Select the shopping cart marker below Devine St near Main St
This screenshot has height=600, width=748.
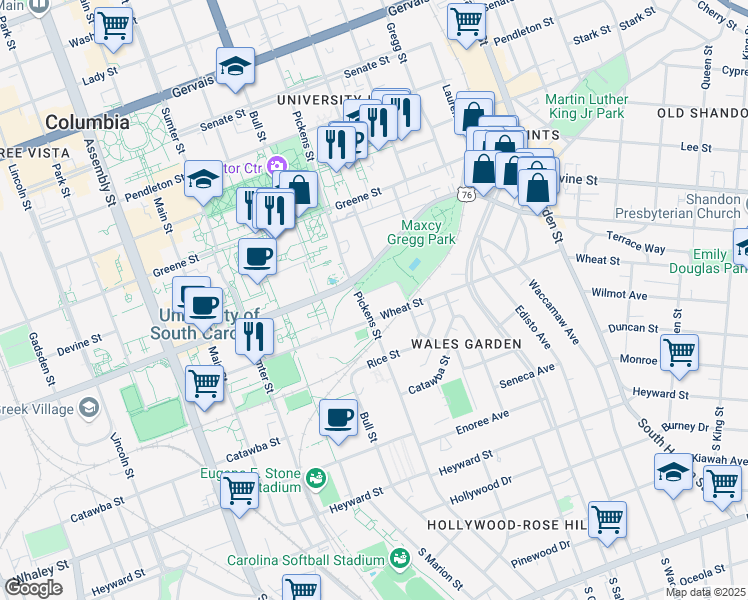click(x=205, y=384)
